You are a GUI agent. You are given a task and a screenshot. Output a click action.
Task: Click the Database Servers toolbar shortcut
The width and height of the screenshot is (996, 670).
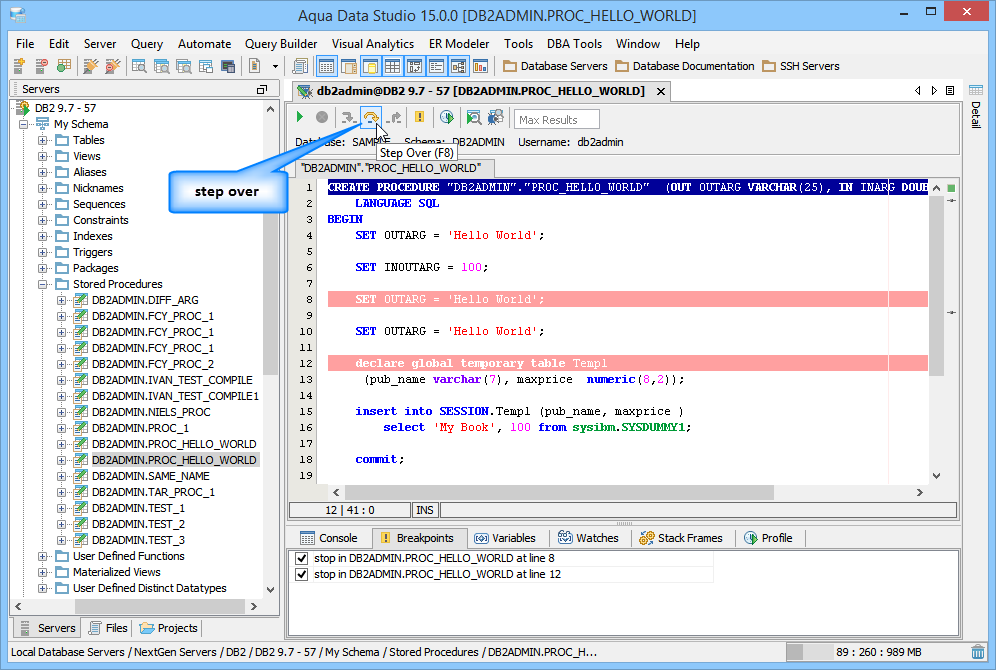555,66
